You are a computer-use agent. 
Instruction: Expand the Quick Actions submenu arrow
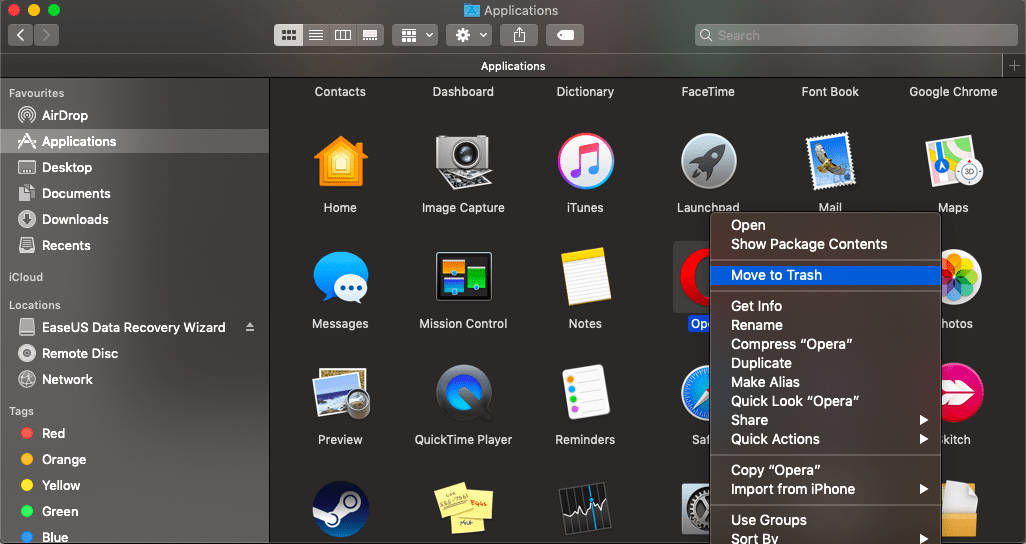pyautogui.click(x=923, y=439)
